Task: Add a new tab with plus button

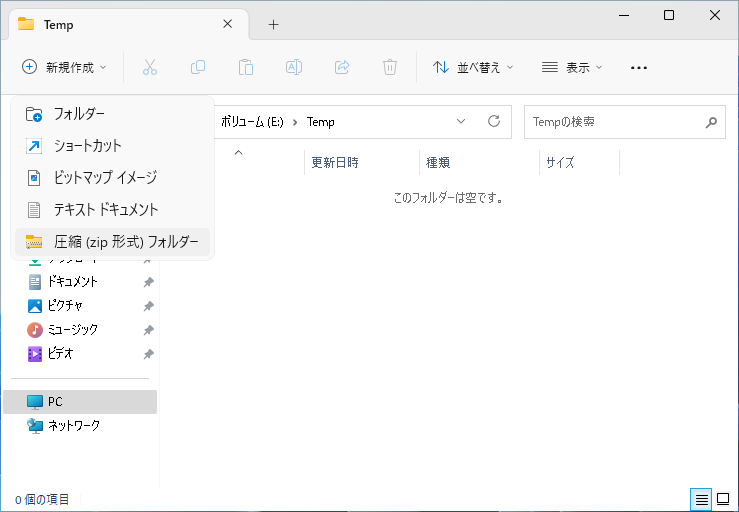Action: tap(273, 24)
